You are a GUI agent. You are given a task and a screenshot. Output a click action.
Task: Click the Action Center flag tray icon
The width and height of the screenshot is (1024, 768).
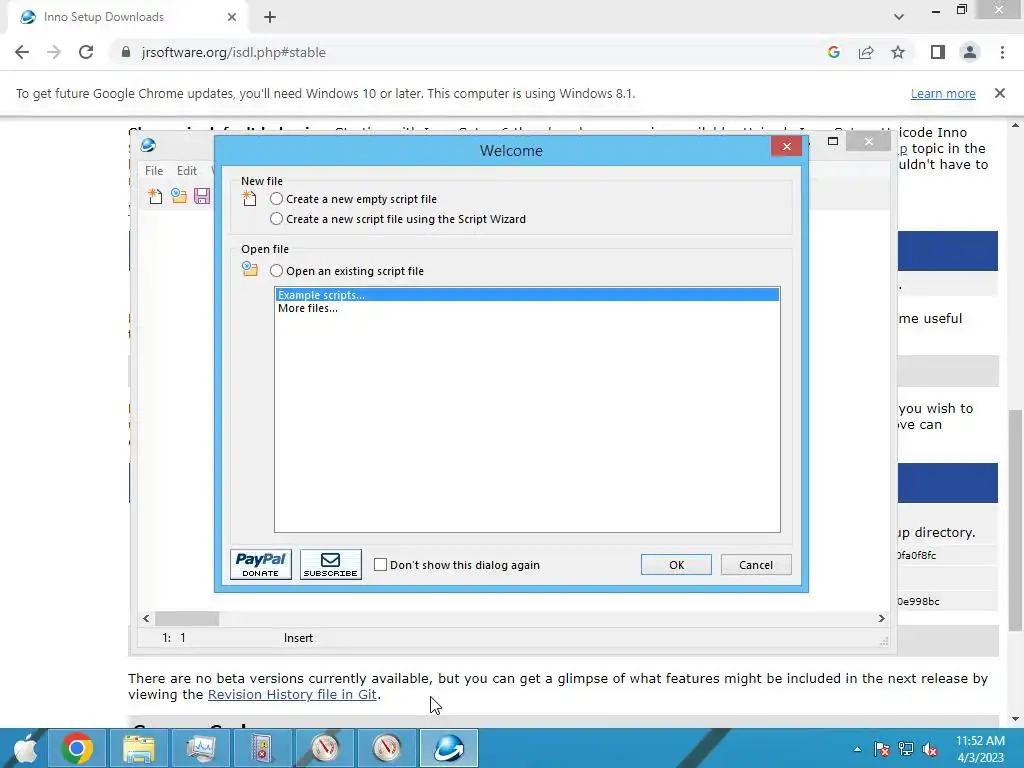point(882,749)
